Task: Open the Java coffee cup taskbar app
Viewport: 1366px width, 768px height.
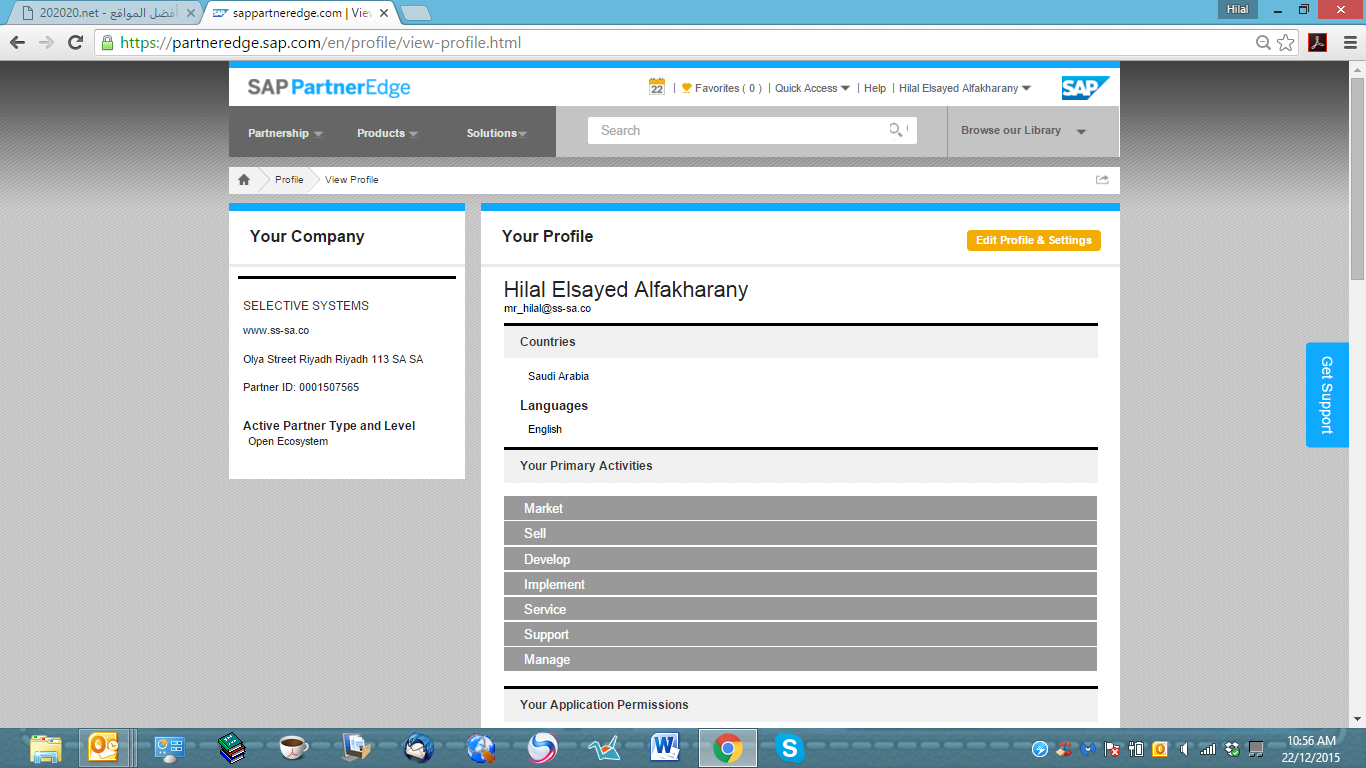Action: (293, 748)
